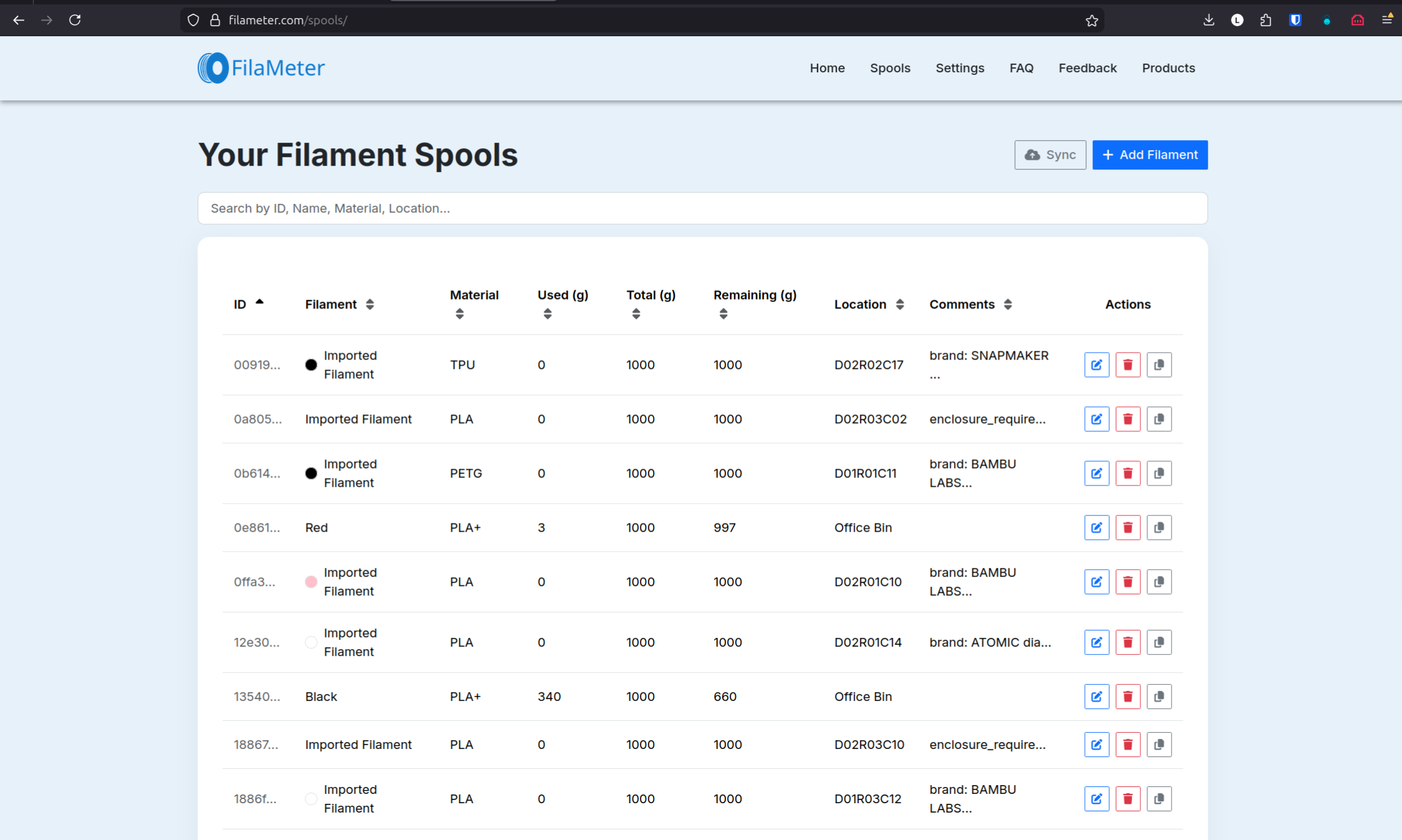The image size is (1402, 840).
Task: Open browser extensions menu
Action: [x=1266, y=19]
